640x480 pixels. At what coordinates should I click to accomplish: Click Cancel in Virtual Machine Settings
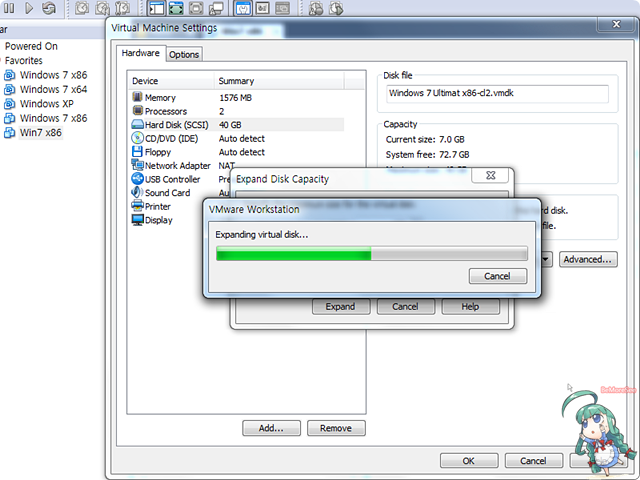tap(533, 461)
